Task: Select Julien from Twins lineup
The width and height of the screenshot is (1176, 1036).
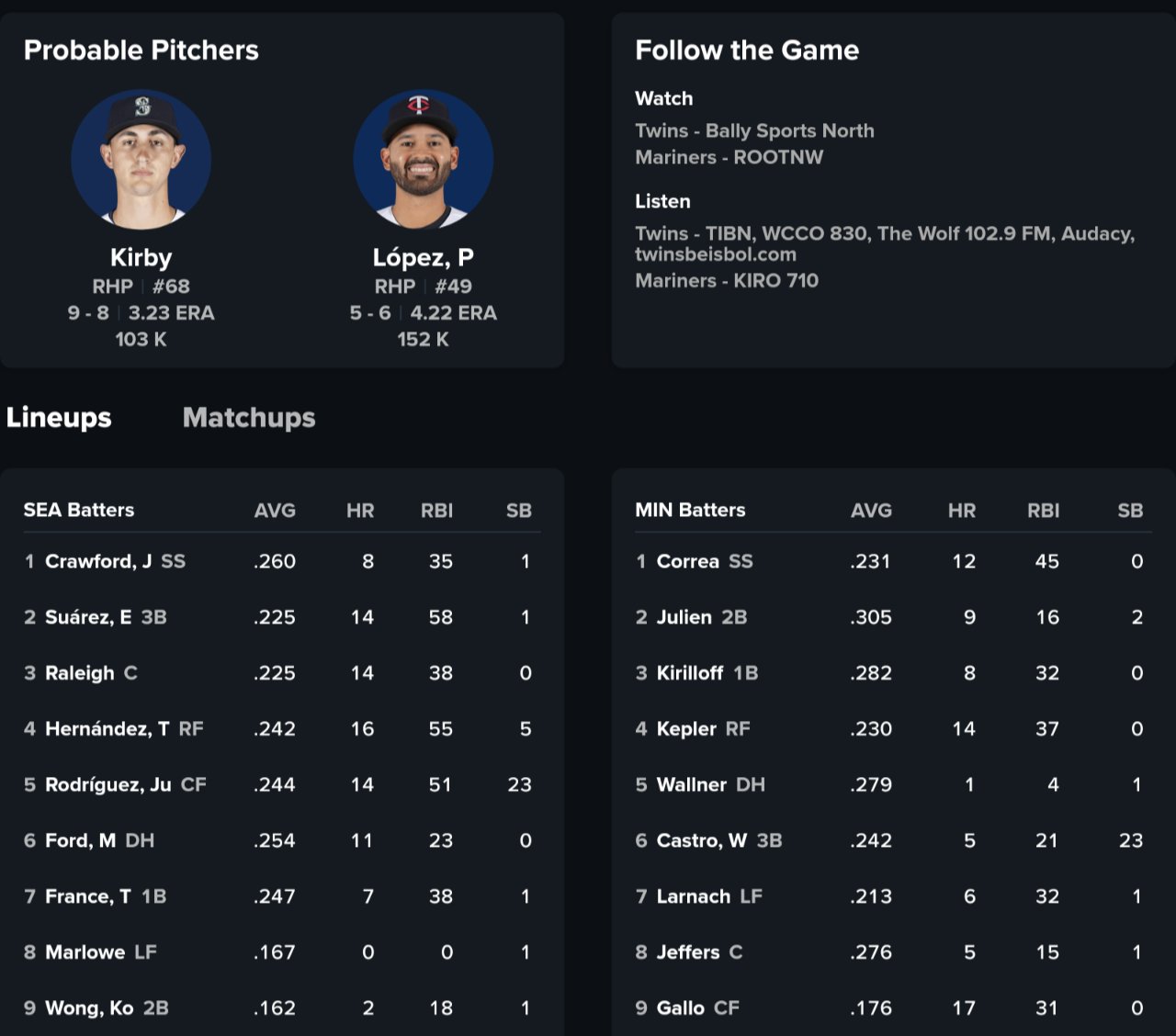Action: pyautogui.click(x=684, y=617)
